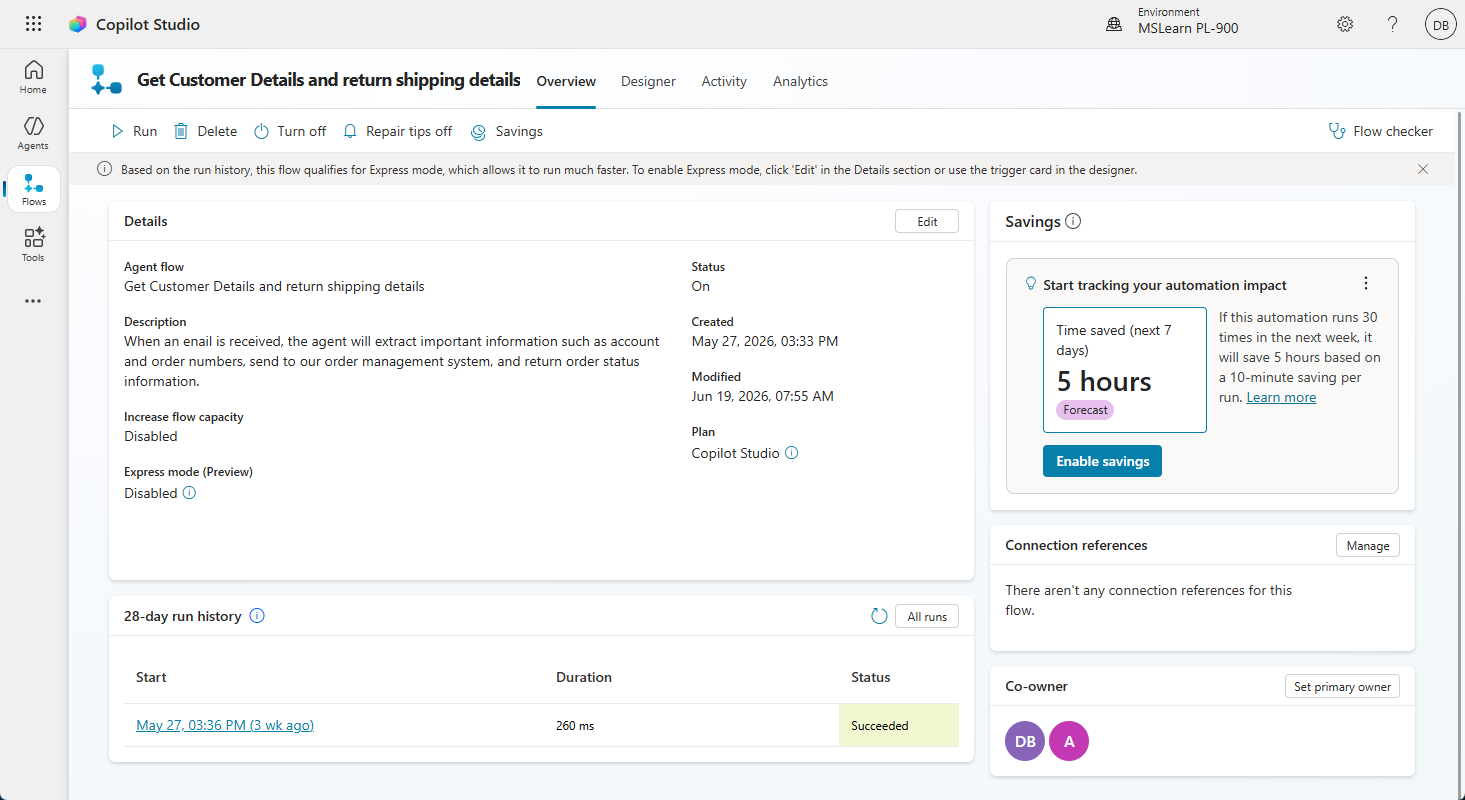Switch to the Overview tab
This screenshot has height=800, width=1465.
(x=566, y=81)
